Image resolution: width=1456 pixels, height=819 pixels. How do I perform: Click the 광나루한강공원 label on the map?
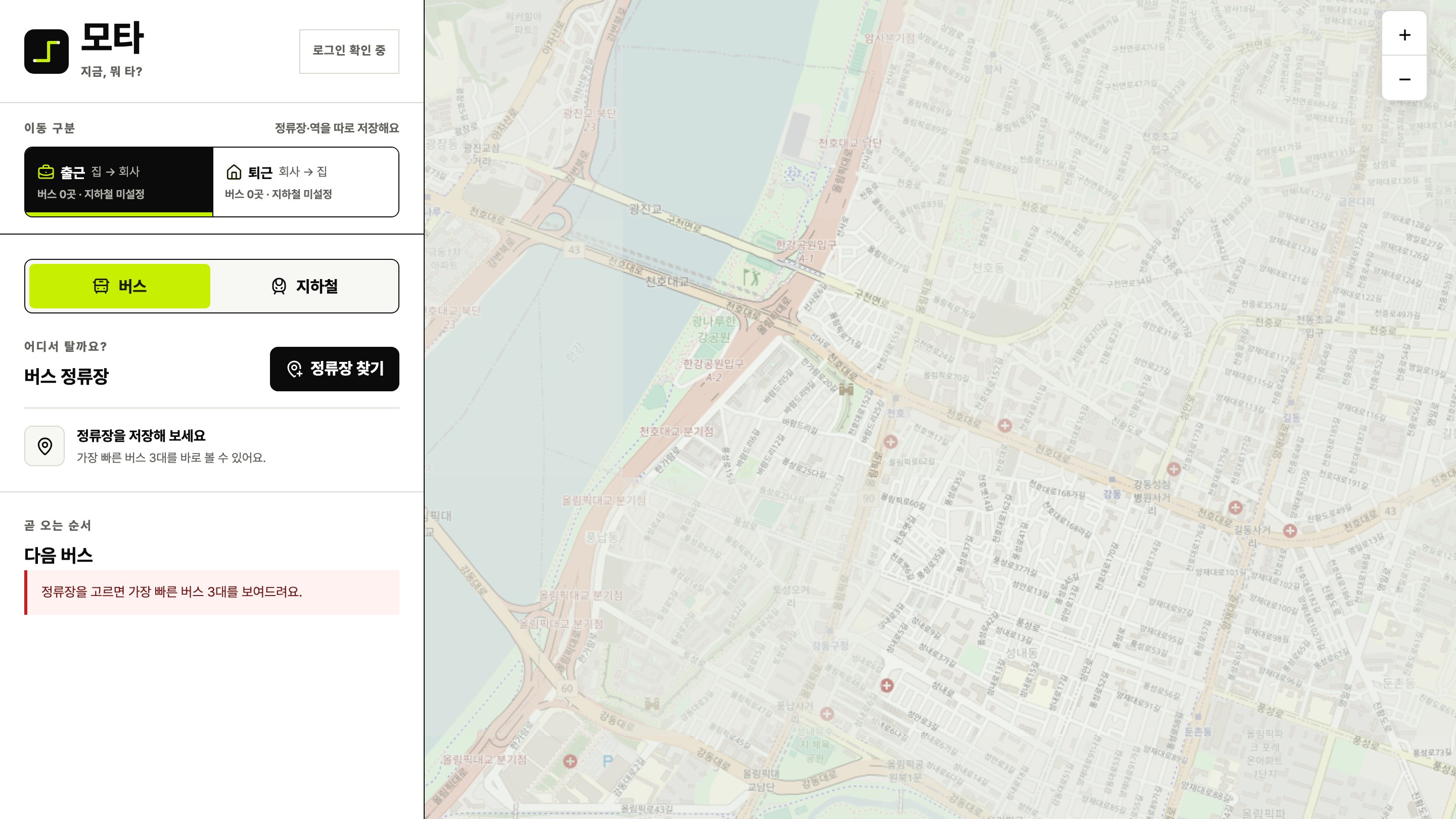point(713,329)
